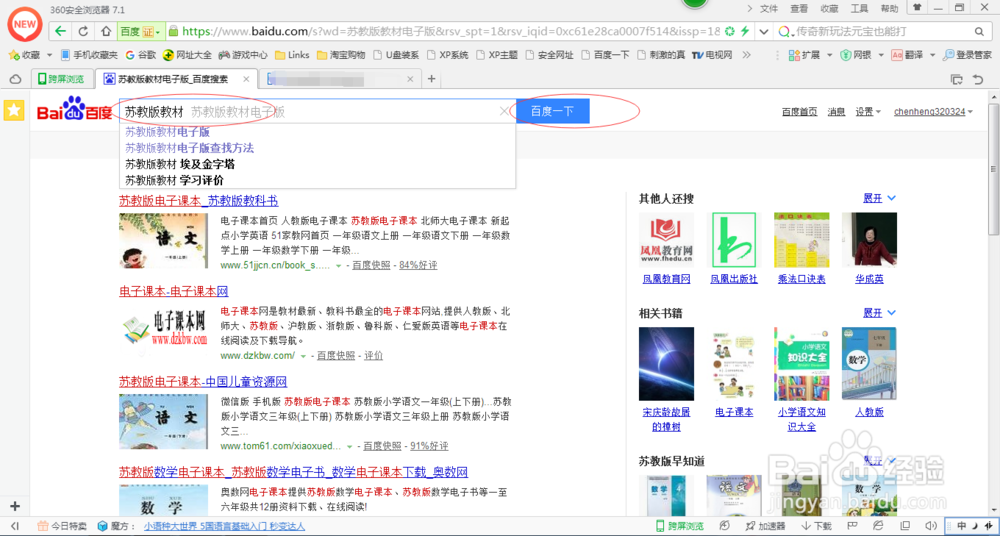Open 乘法口诀表 thumbnail image

(802, 240)
